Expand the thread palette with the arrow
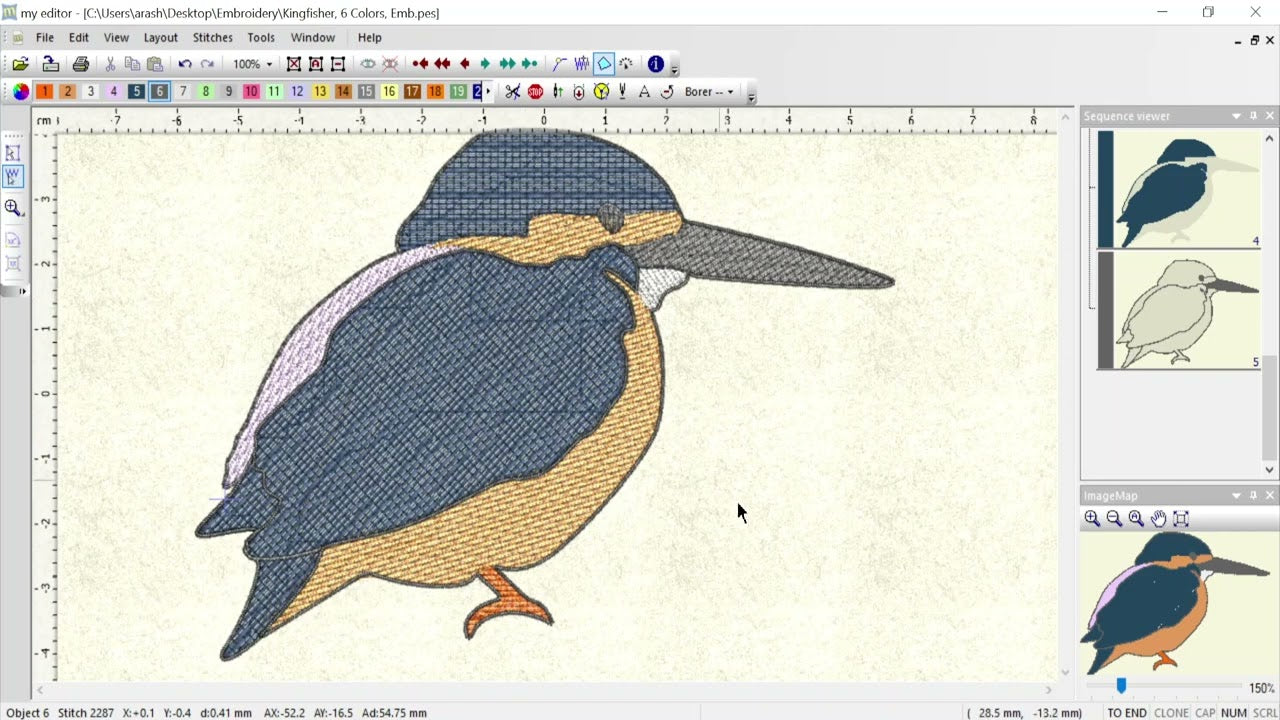Viewport: 1280px width, 720px height. click(x=489, y=91)
